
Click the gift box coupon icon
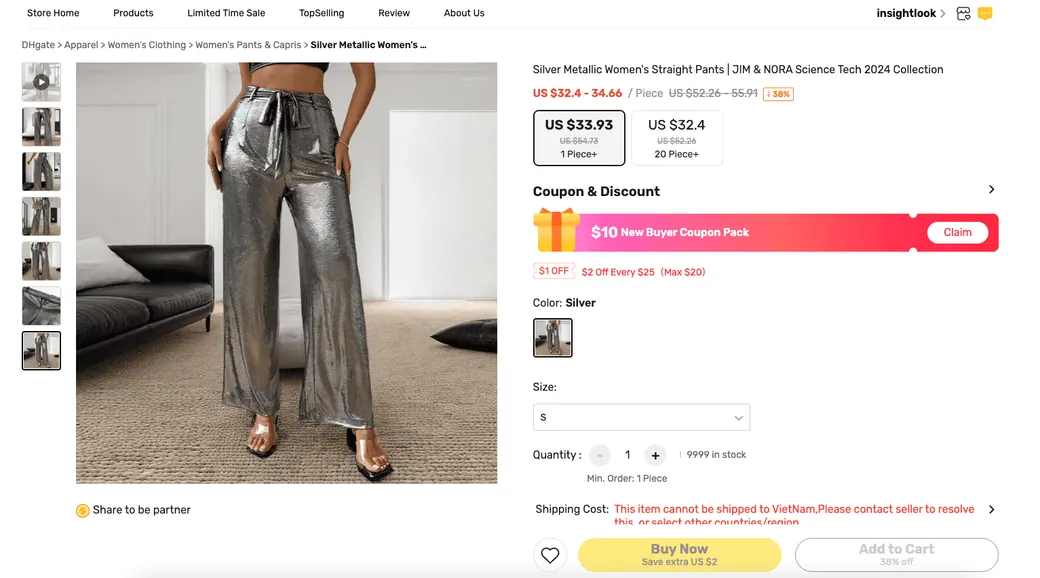click(x=556, y=230)
